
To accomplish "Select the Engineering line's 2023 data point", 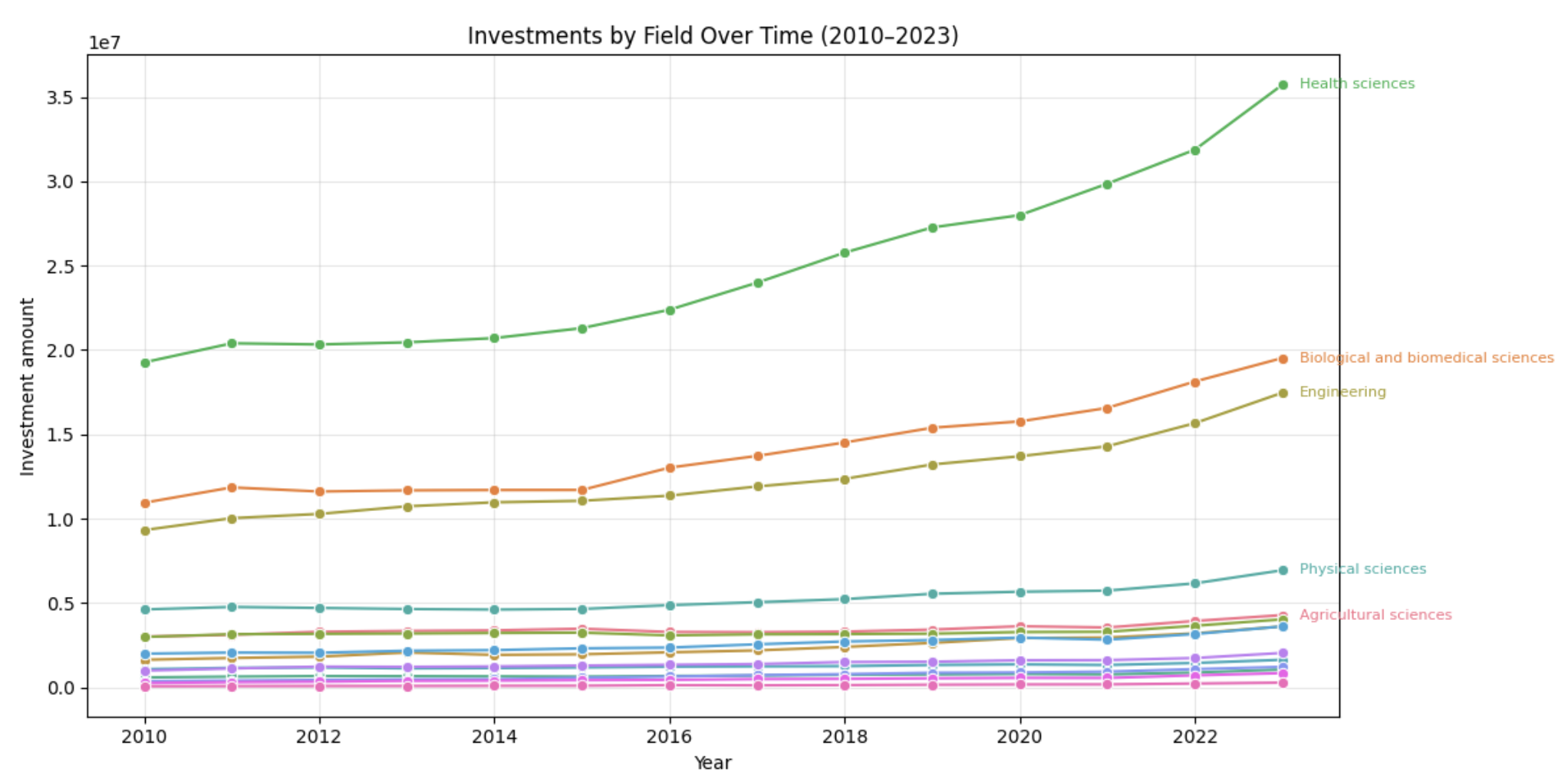I will click(1283, 394).
